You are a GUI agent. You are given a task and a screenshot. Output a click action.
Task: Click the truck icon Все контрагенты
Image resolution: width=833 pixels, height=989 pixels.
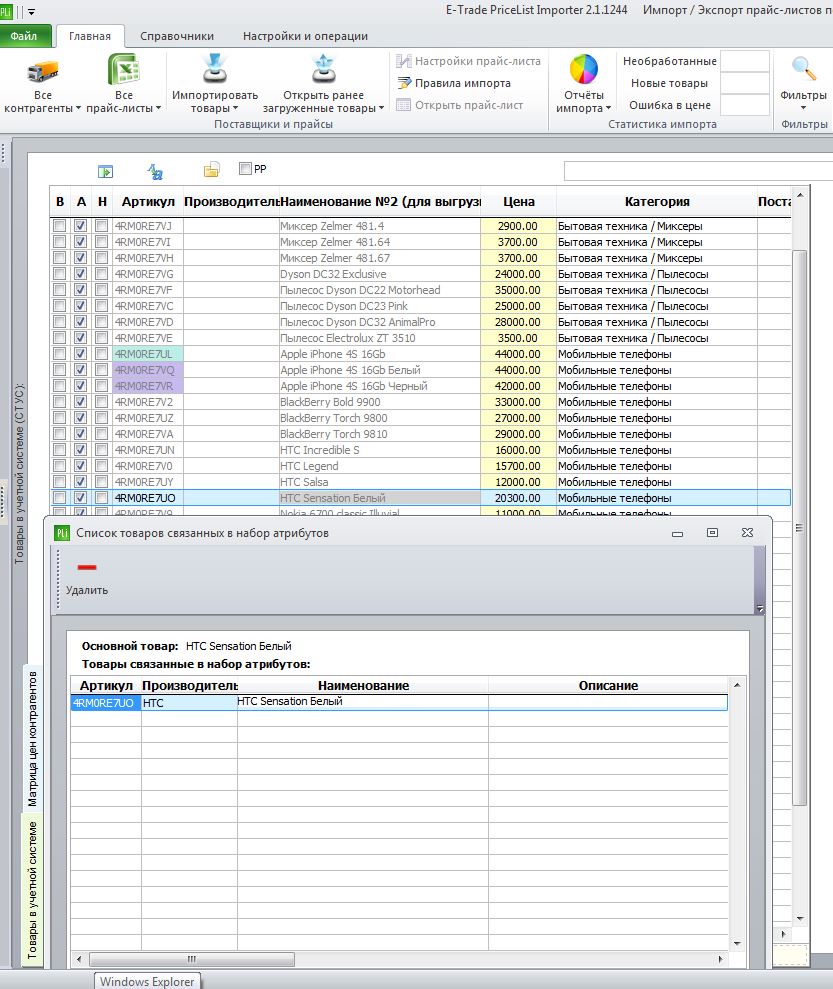tap(43, 71)
